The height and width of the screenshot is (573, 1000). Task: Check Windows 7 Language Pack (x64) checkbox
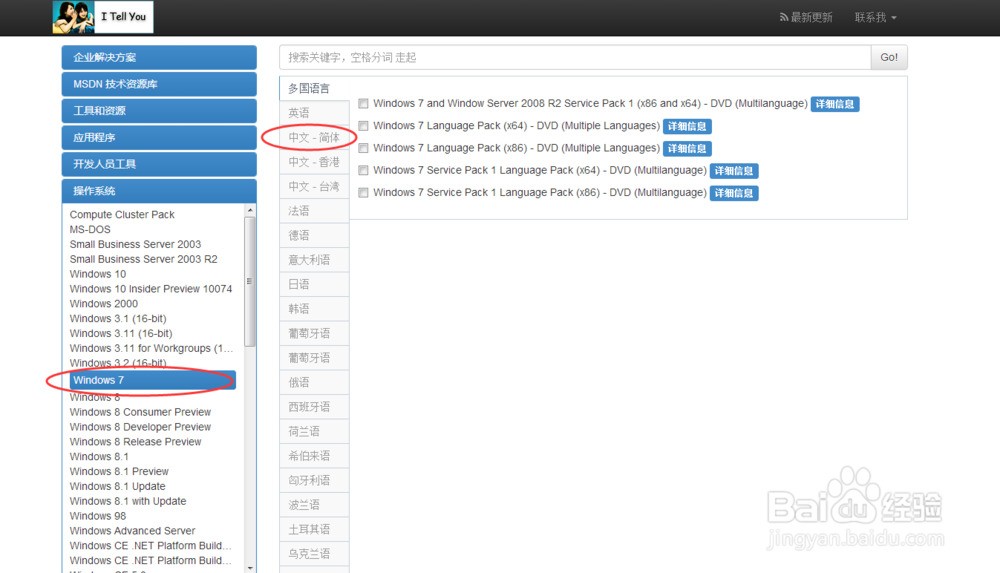pyautogui.click(x=364, y=126)
